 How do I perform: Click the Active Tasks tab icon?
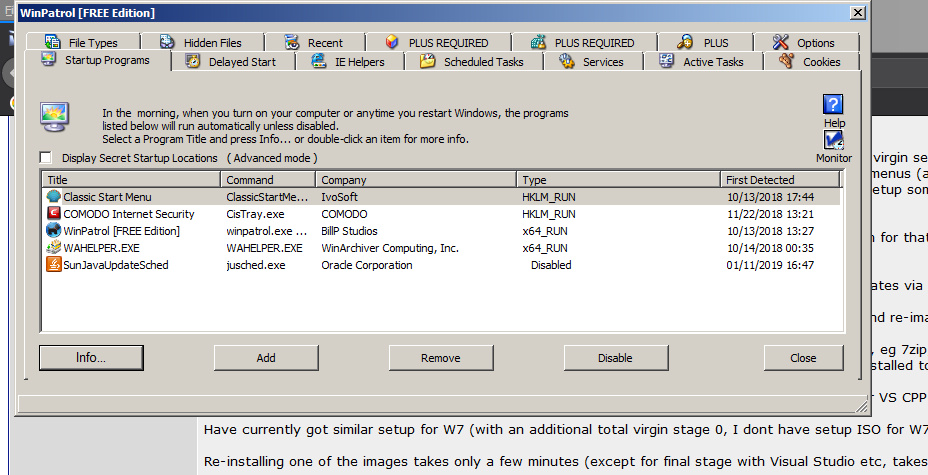tap(666, 60)
